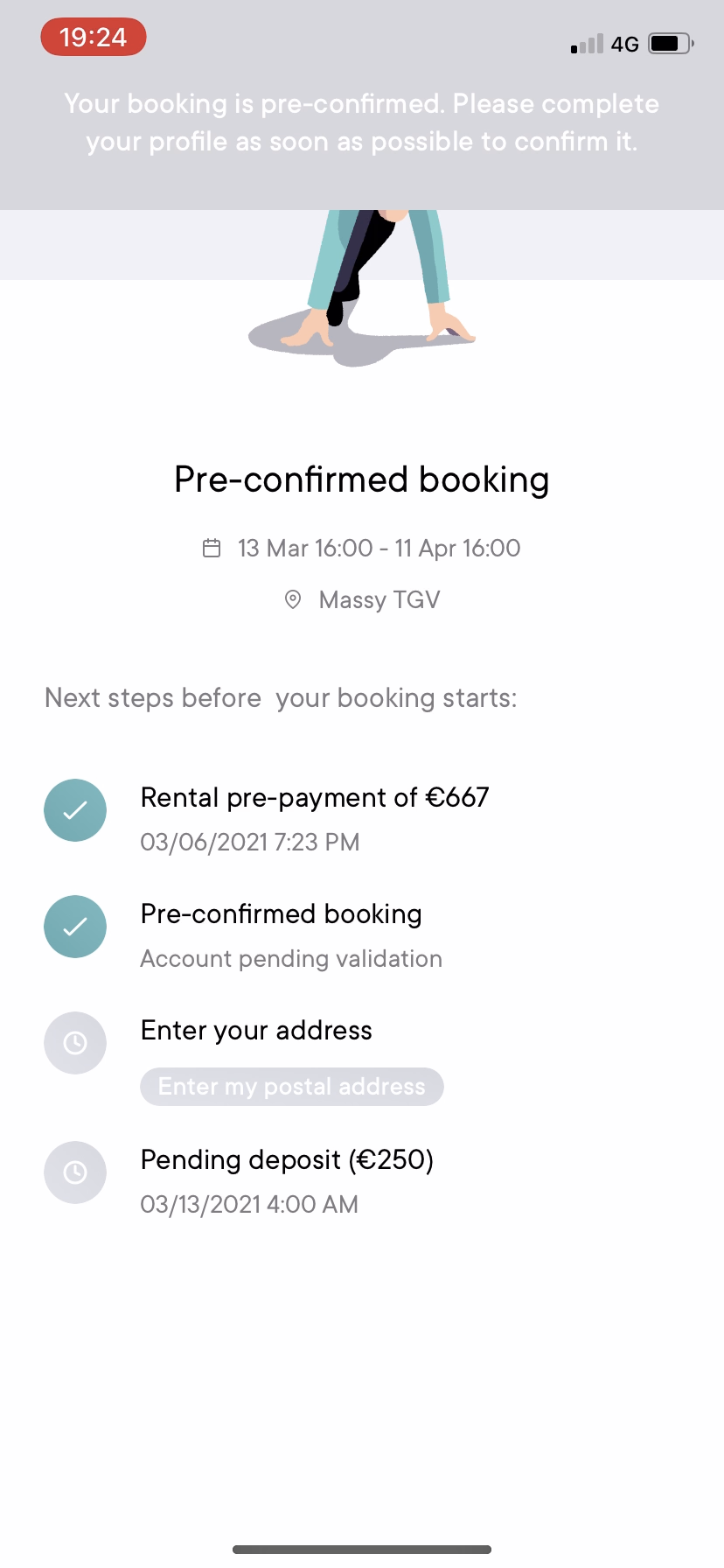Tap the Account pending validation subtitle
The image size is (724, 1568).
pyautogui.click(x=291, y=959)
